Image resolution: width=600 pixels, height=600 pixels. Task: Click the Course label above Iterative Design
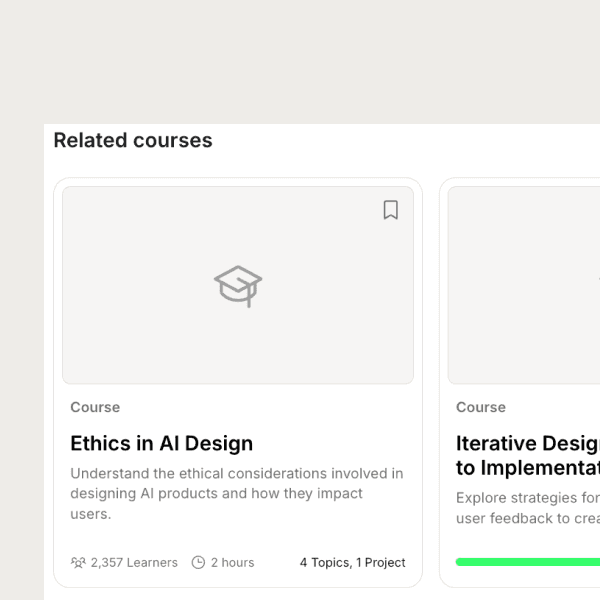pyautogui.click(x=481, y=407)
